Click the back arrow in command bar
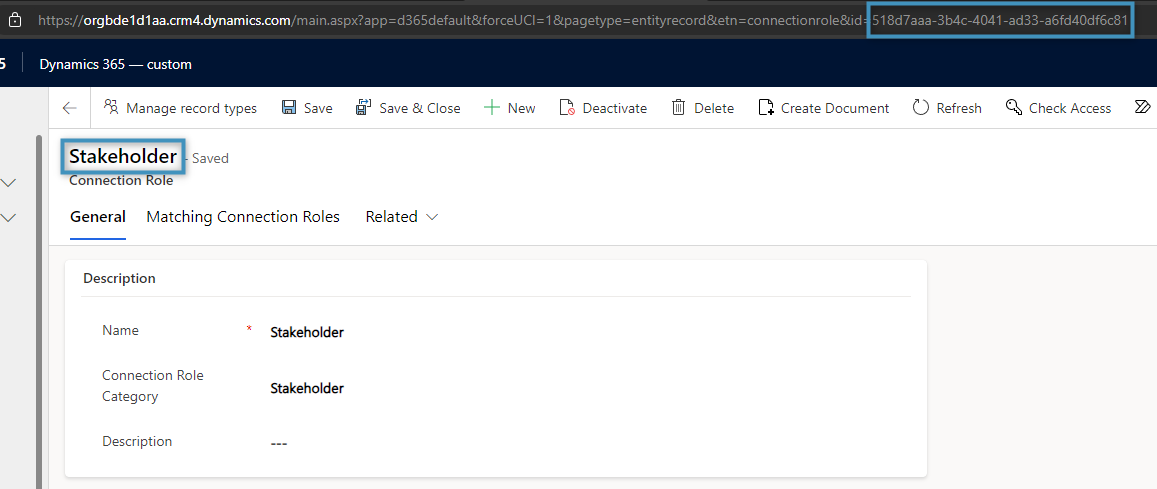 69,108
